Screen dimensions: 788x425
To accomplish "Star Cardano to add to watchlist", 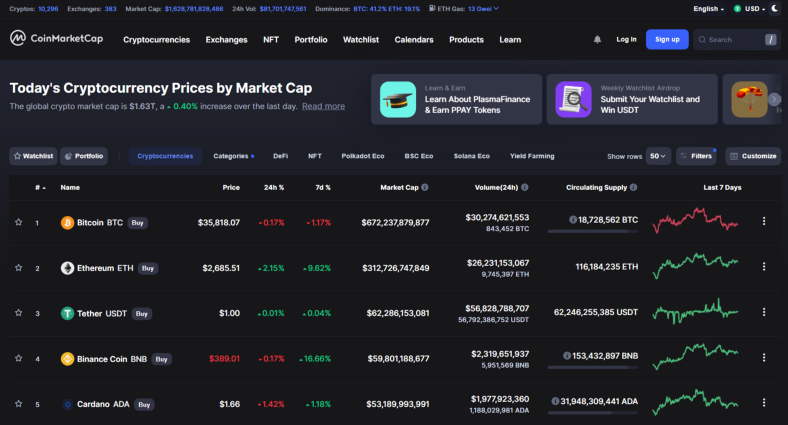I will tap(19, 403).
